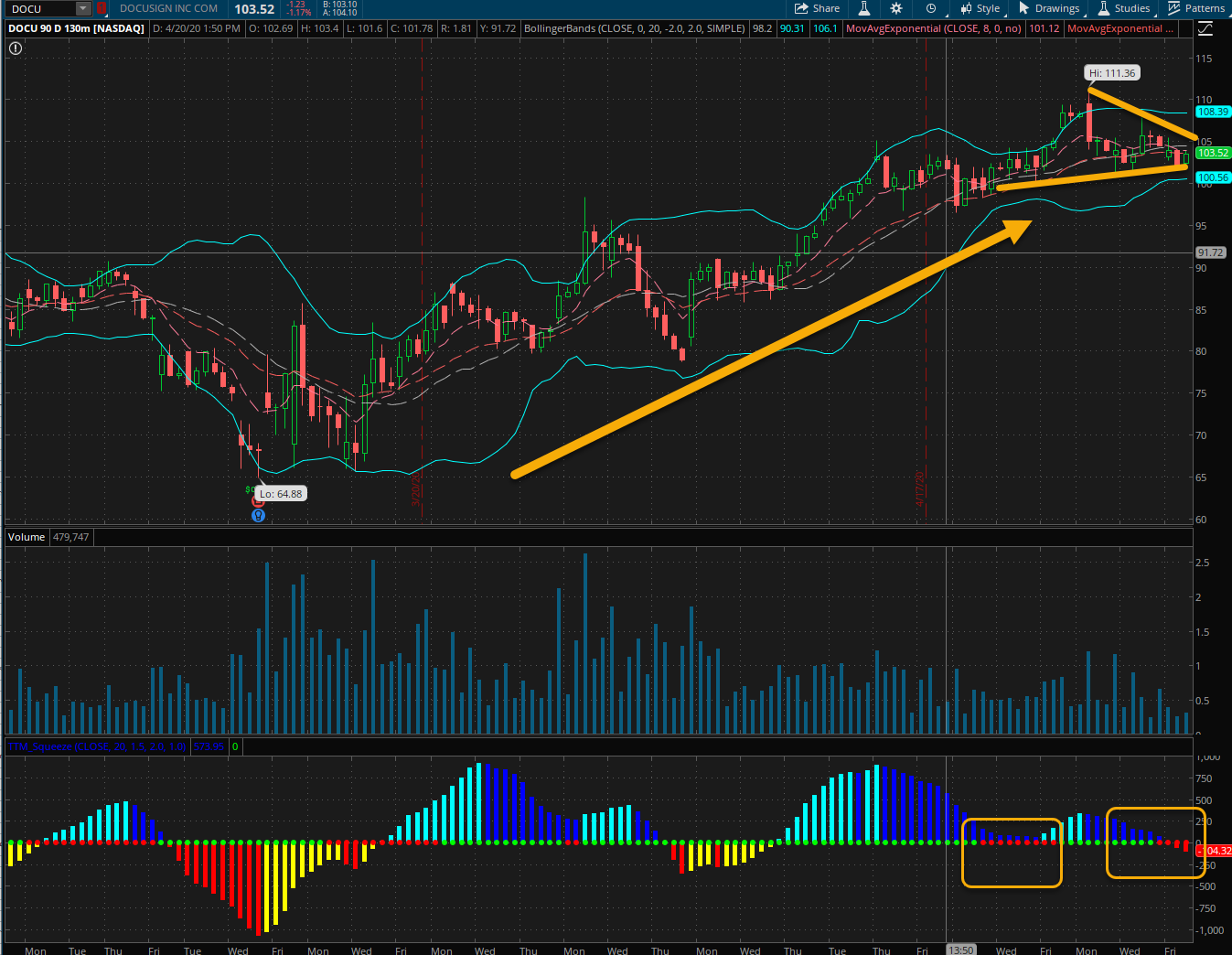Click the 479,747 volume value
This screenshot has height=955, width=1232.
pos(71,537)
